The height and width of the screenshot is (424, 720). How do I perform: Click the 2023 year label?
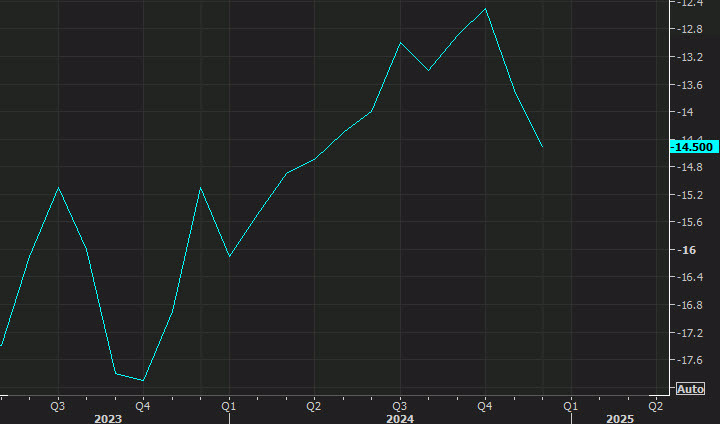(108, 418)
